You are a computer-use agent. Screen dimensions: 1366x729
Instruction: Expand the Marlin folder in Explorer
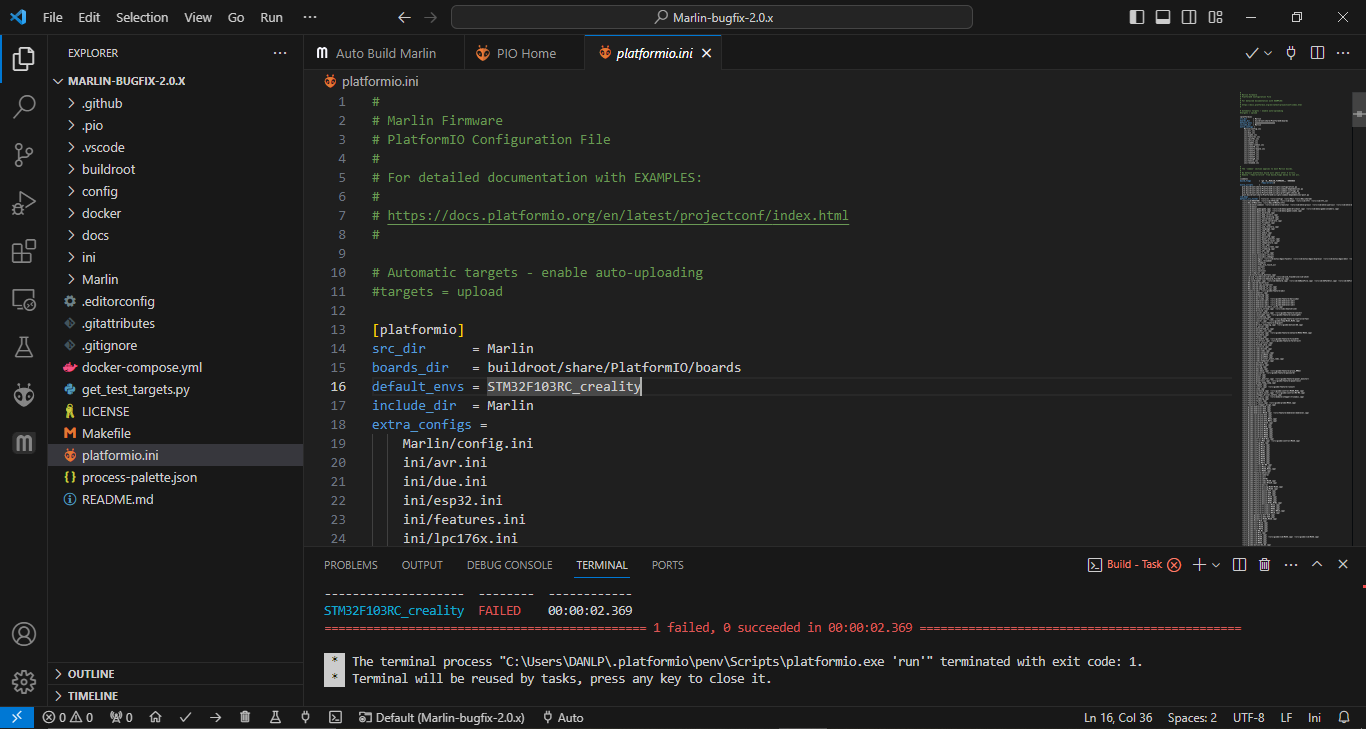click(100, 279)
